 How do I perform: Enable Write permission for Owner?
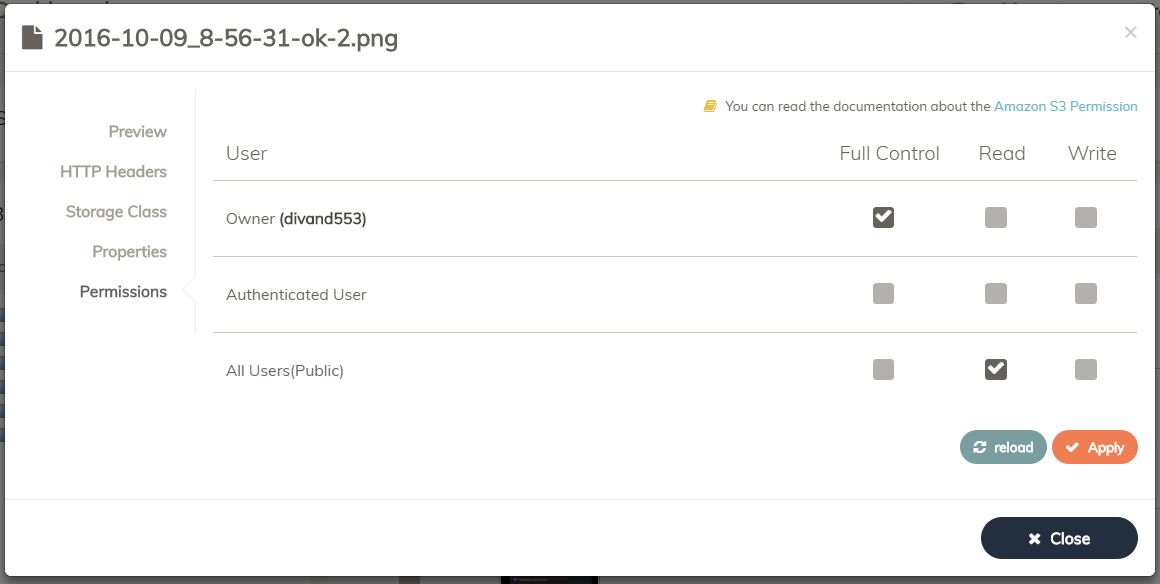tap(1086, 217)
